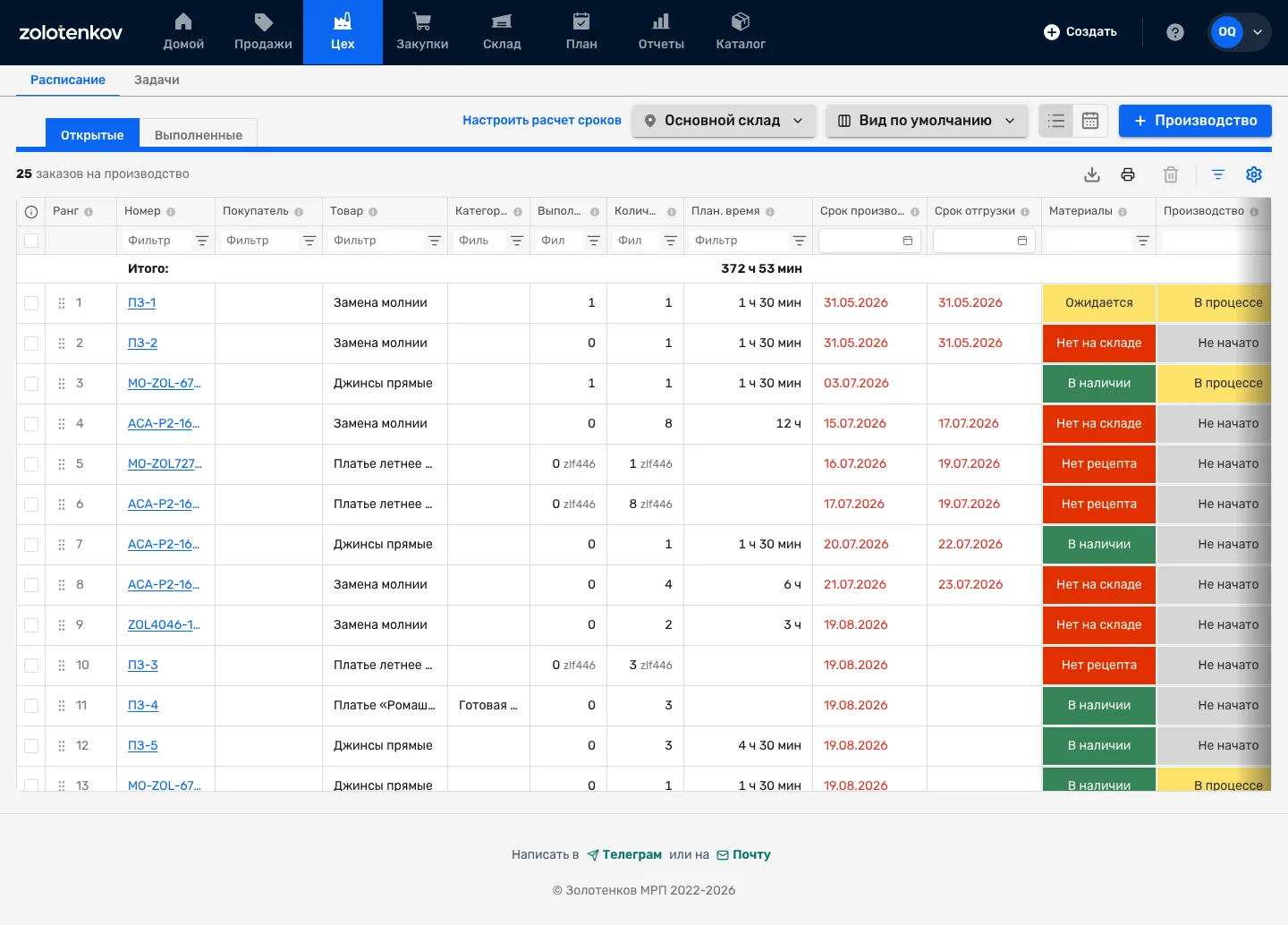This screenshot has height=925, width=1288.
Task: Open the Вид по умолчанию view dropdown
Action: click(x=927, y=121)
